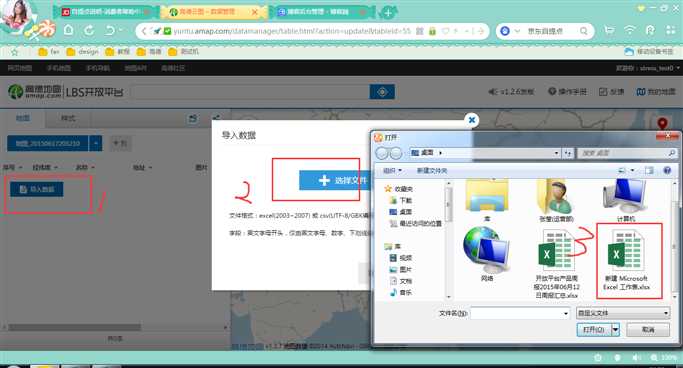Toggle the preview pane icon in dialog

coord(649,170)
